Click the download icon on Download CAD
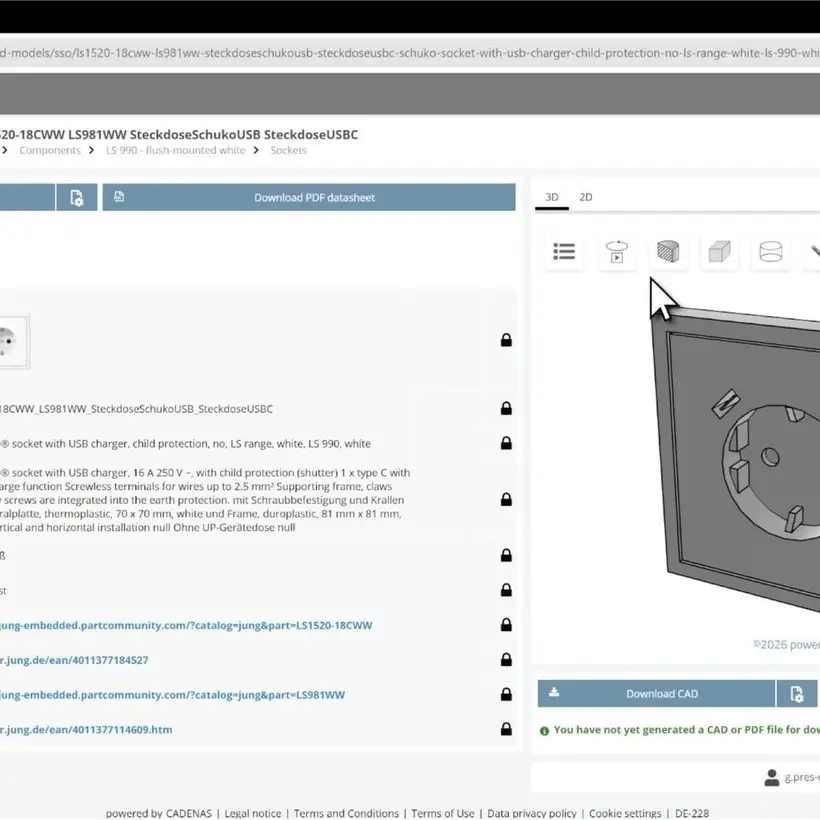The image size is (820, 820). pyautogui.click(x=554, y=692)
